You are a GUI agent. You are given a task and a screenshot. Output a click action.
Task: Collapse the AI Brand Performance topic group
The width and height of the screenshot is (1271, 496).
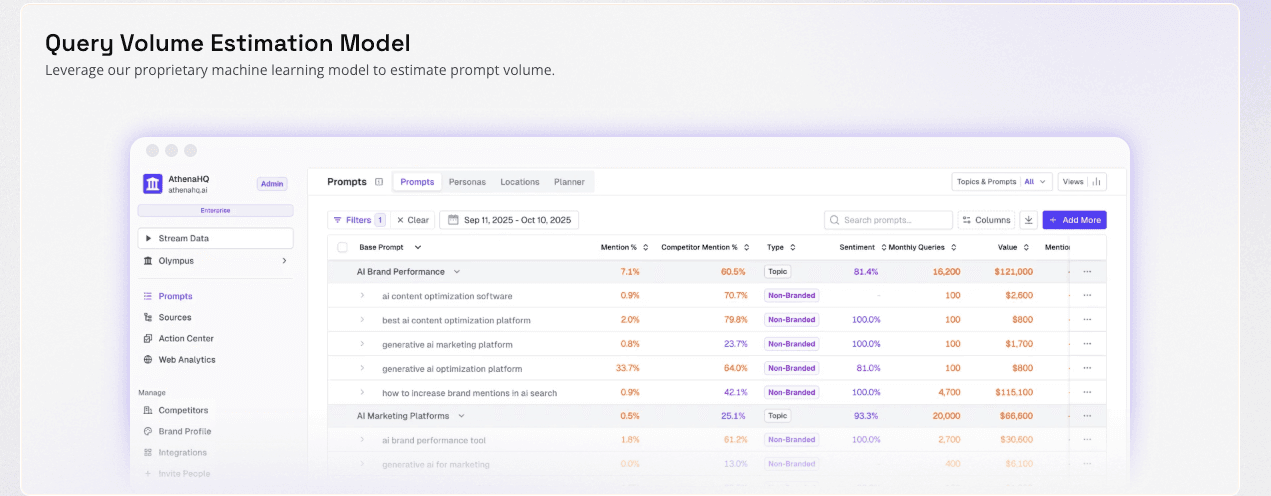coord(457,271)
